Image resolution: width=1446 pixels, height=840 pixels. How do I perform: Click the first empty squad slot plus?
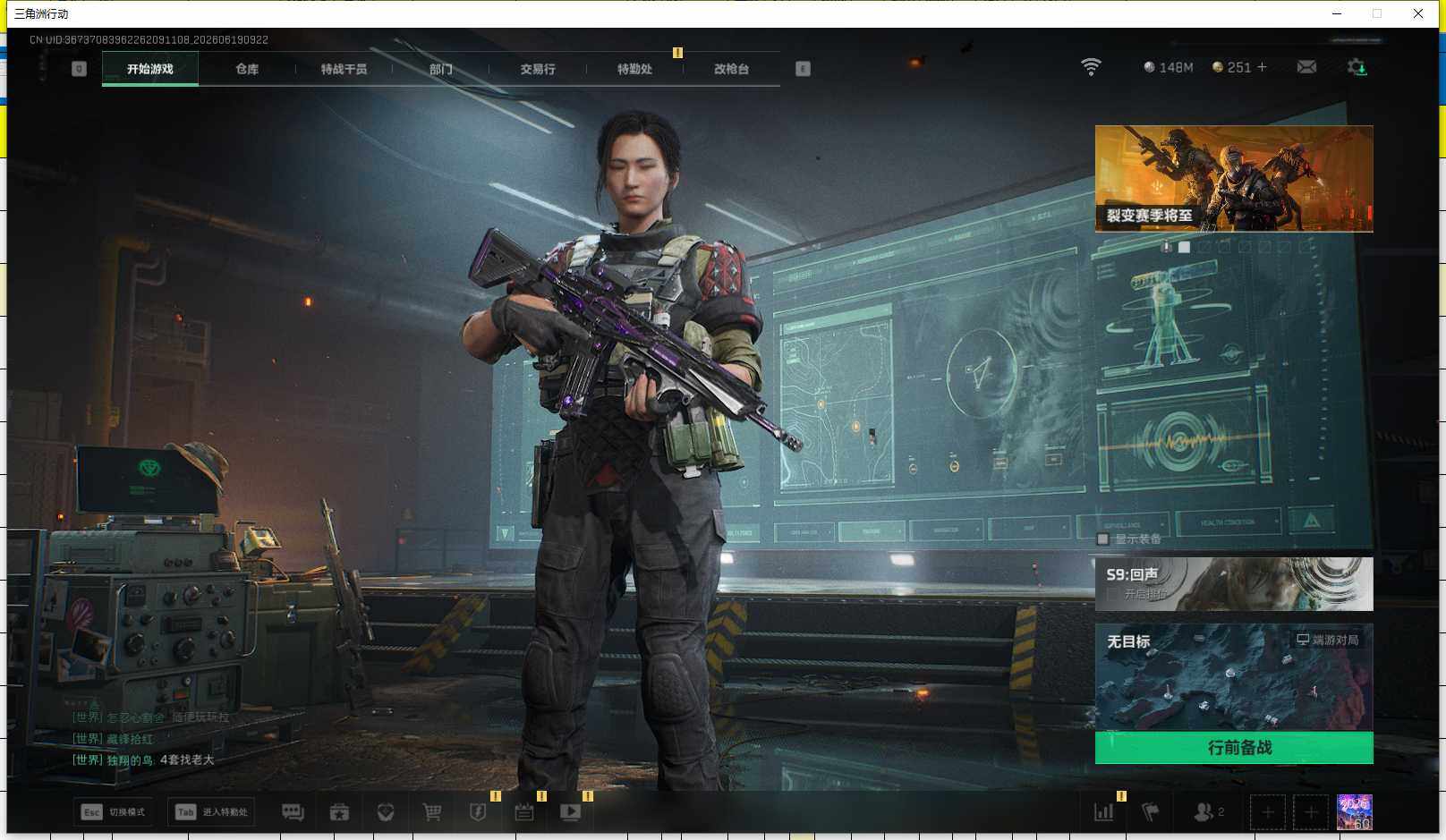click(1268, 812)
